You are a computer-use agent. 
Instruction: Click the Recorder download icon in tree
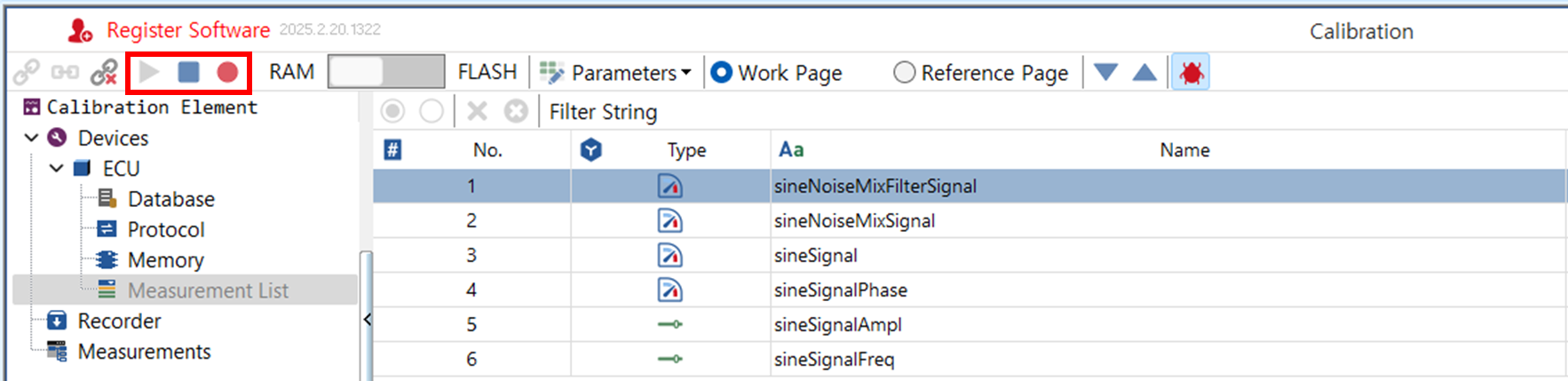pos(57,321)
